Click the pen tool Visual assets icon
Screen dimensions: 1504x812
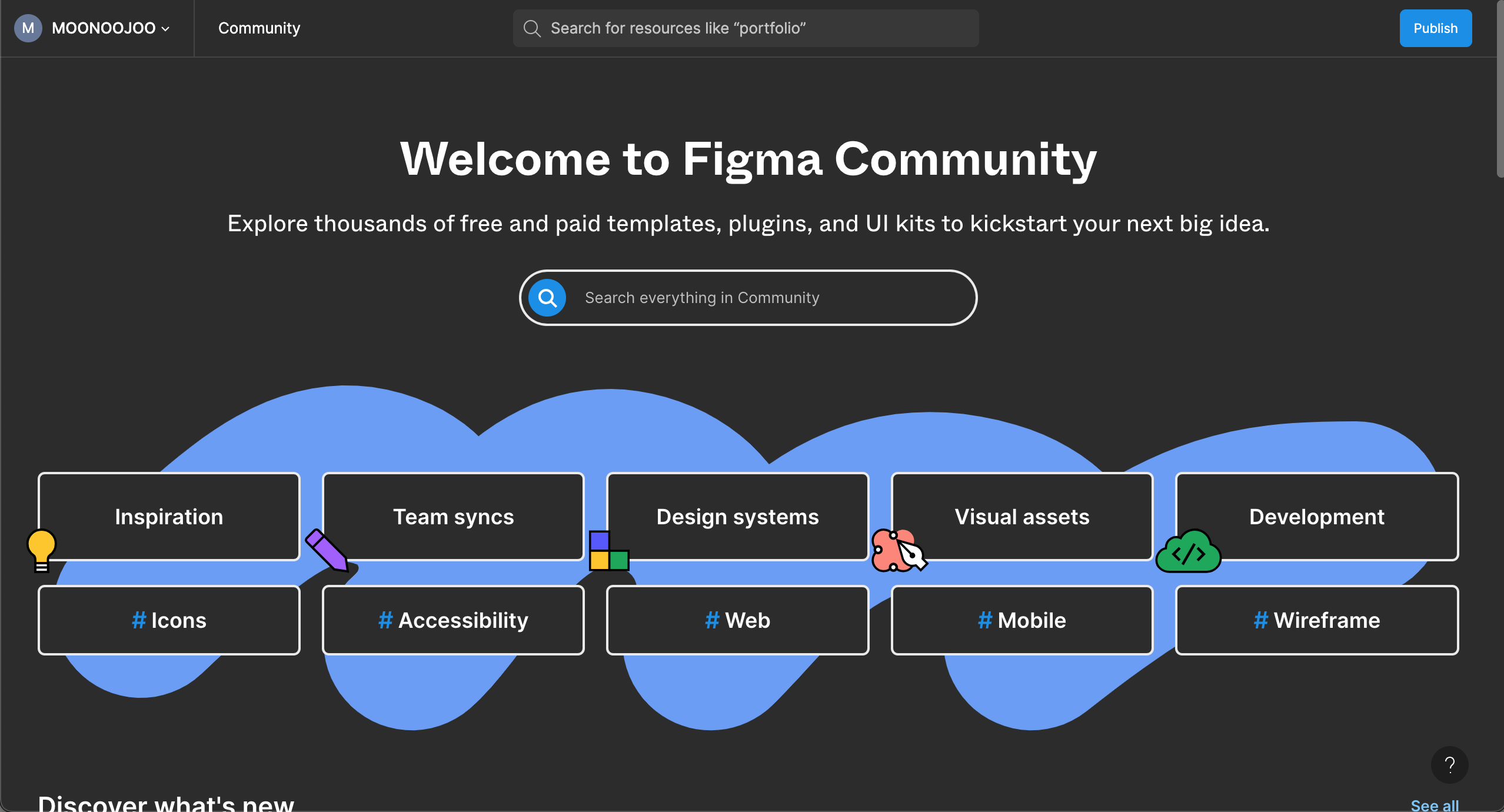point(898,551)
